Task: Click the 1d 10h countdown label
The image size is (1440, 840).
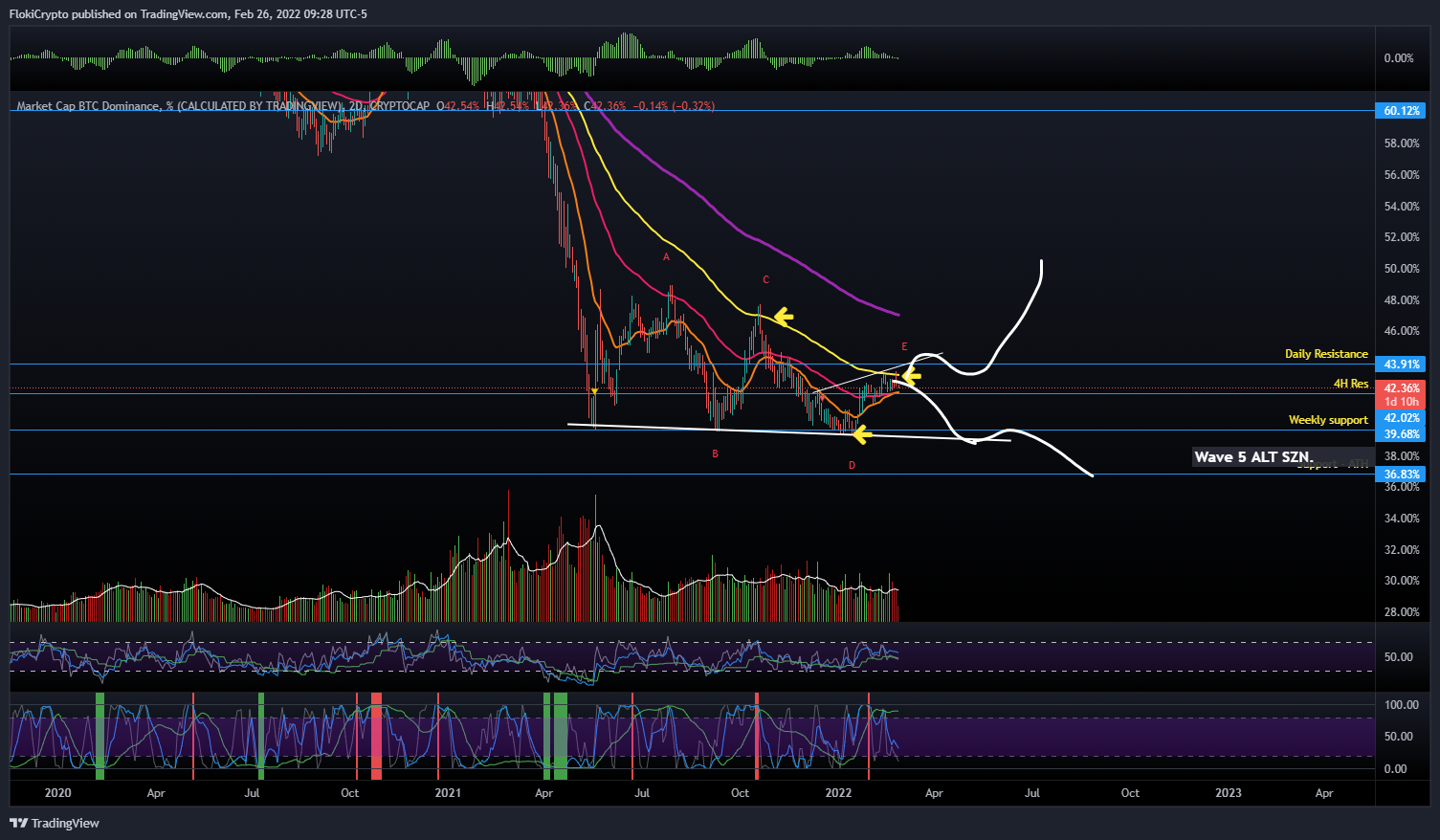Action: 1402,402
